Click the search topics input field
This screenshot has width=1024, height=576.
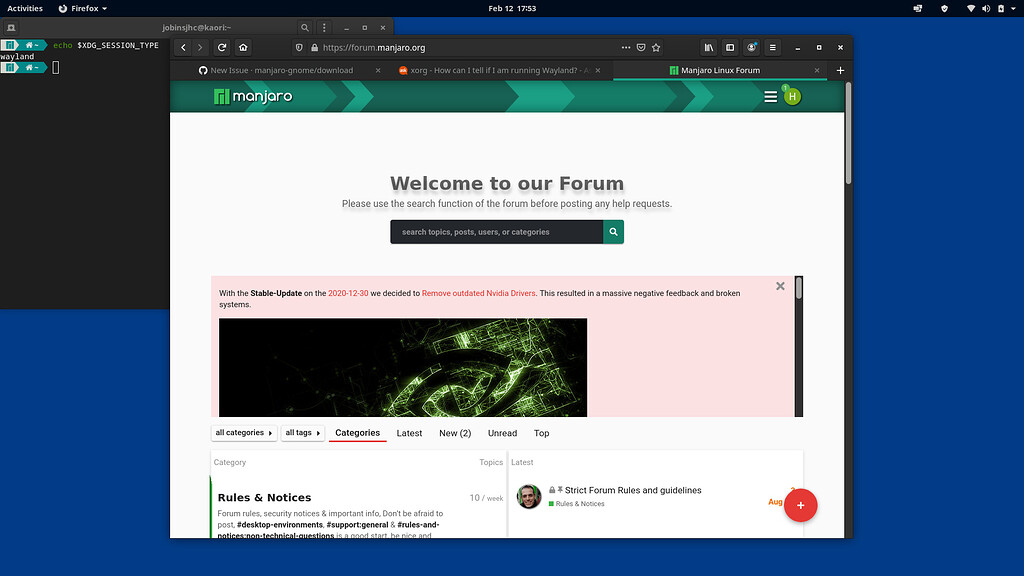[x=495, y=231]
